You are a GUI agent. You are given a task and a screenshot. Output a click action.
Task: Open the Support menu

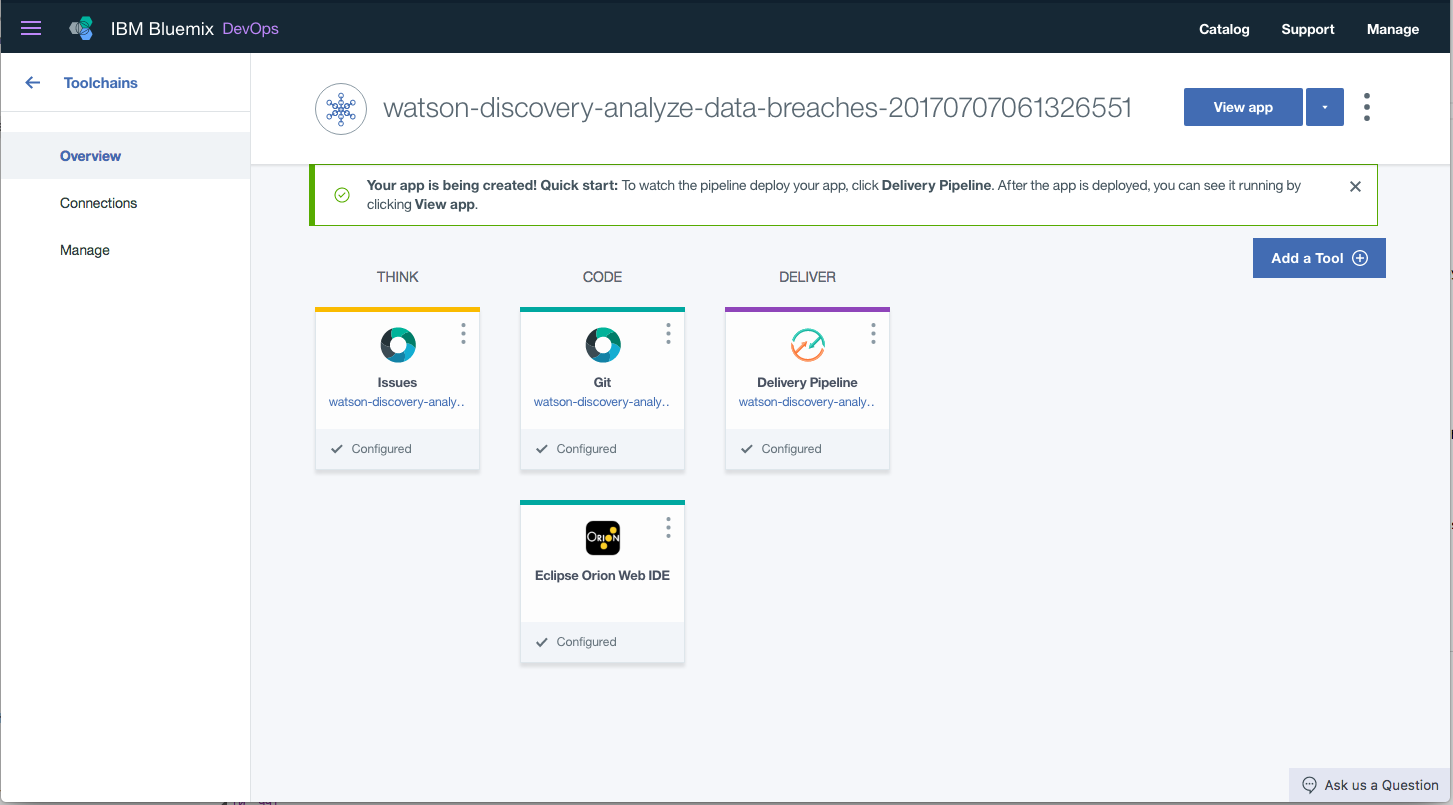(1308, 29)
